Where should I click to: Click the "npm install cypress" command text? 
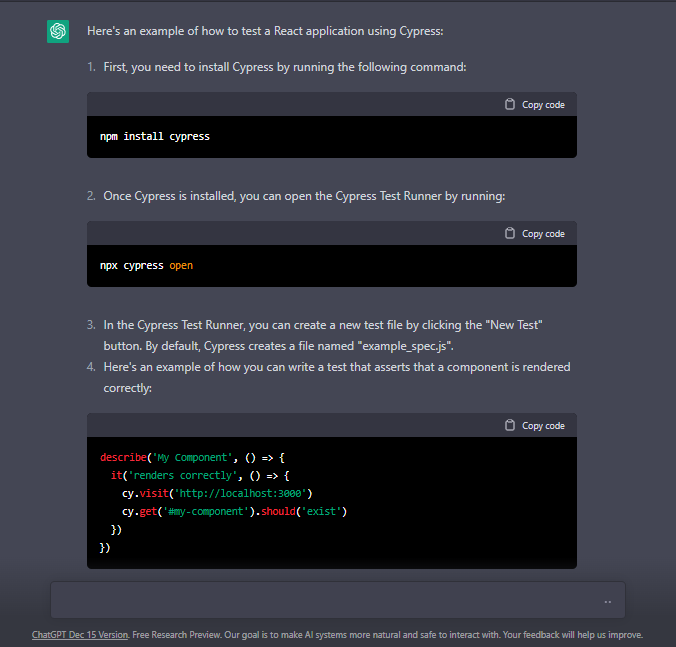155,137
